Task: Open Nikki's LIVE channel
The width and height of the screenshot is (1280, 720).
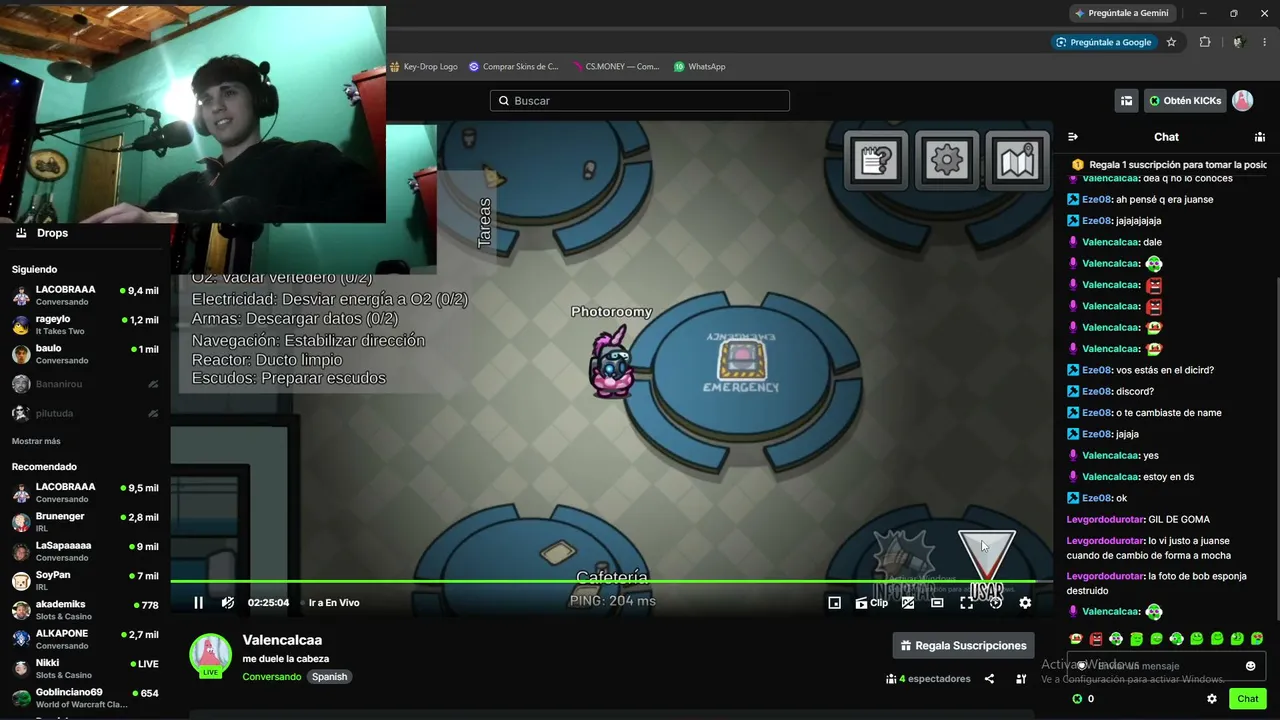Action: [x=85, y=668]
